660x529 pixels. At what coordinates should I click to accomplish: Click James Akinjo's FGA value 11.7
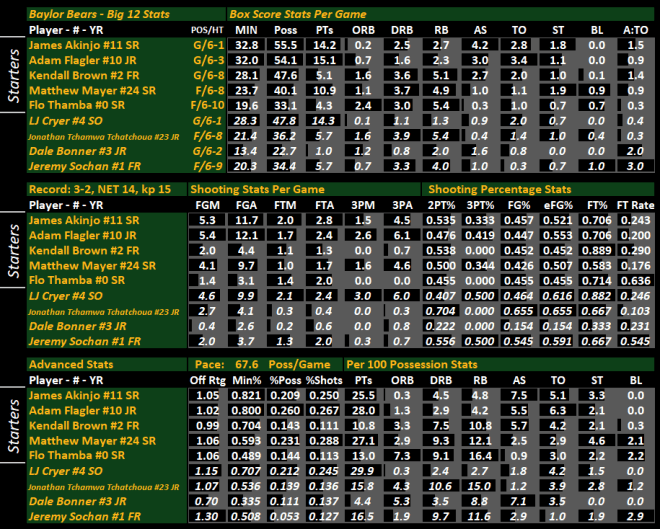click(x=247, y=221)
